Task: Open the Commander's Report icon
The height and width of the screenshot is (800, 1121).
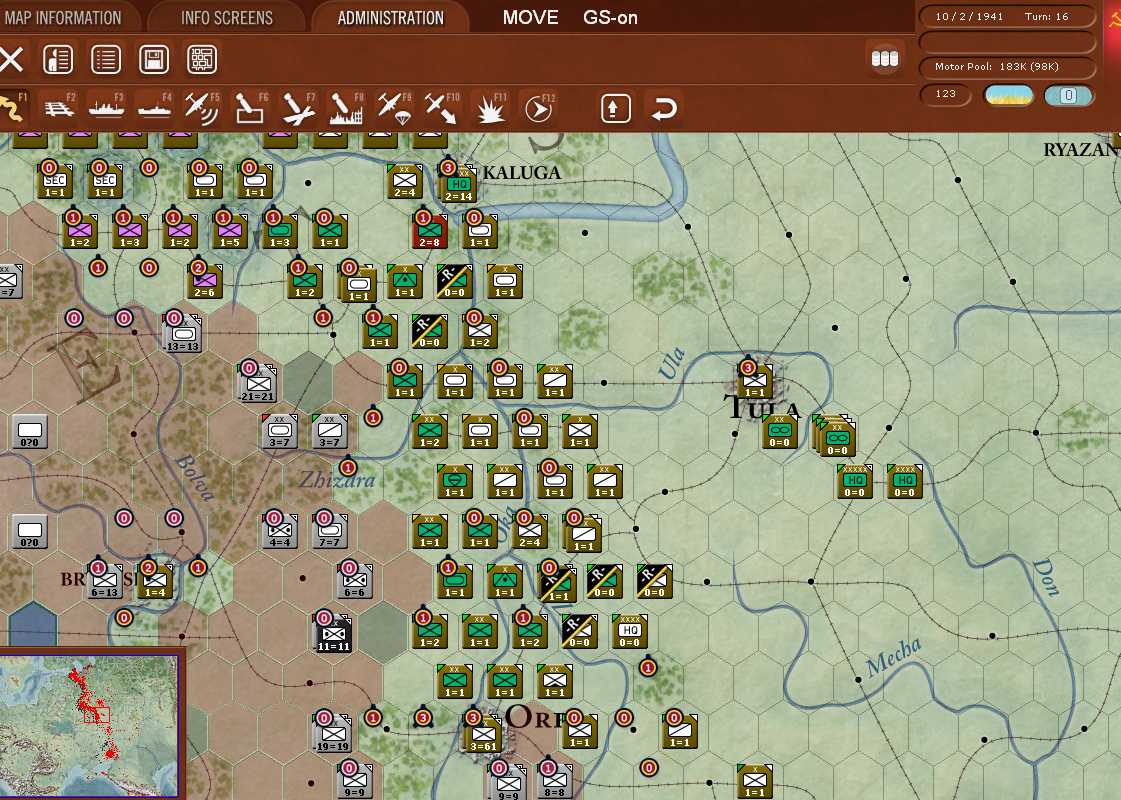Action: point(57,58)
